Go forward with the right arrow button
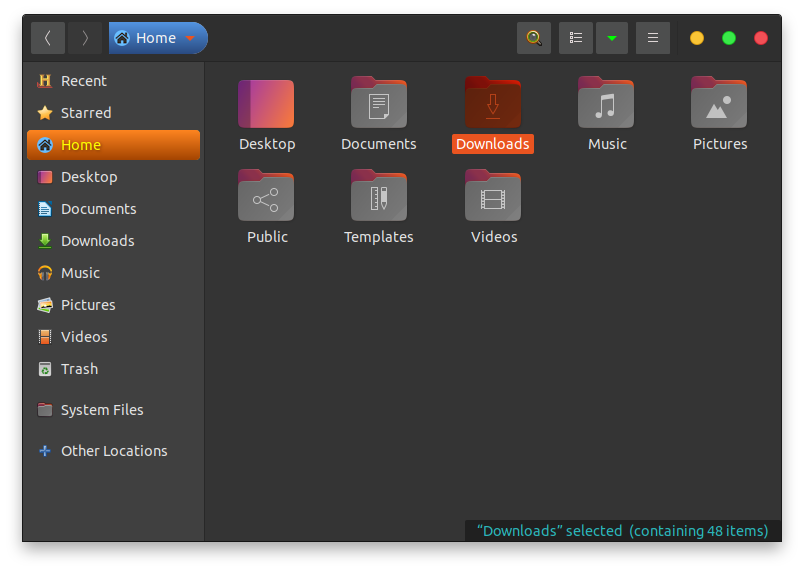The image size is (804, 572). click(x=85, y=38)
